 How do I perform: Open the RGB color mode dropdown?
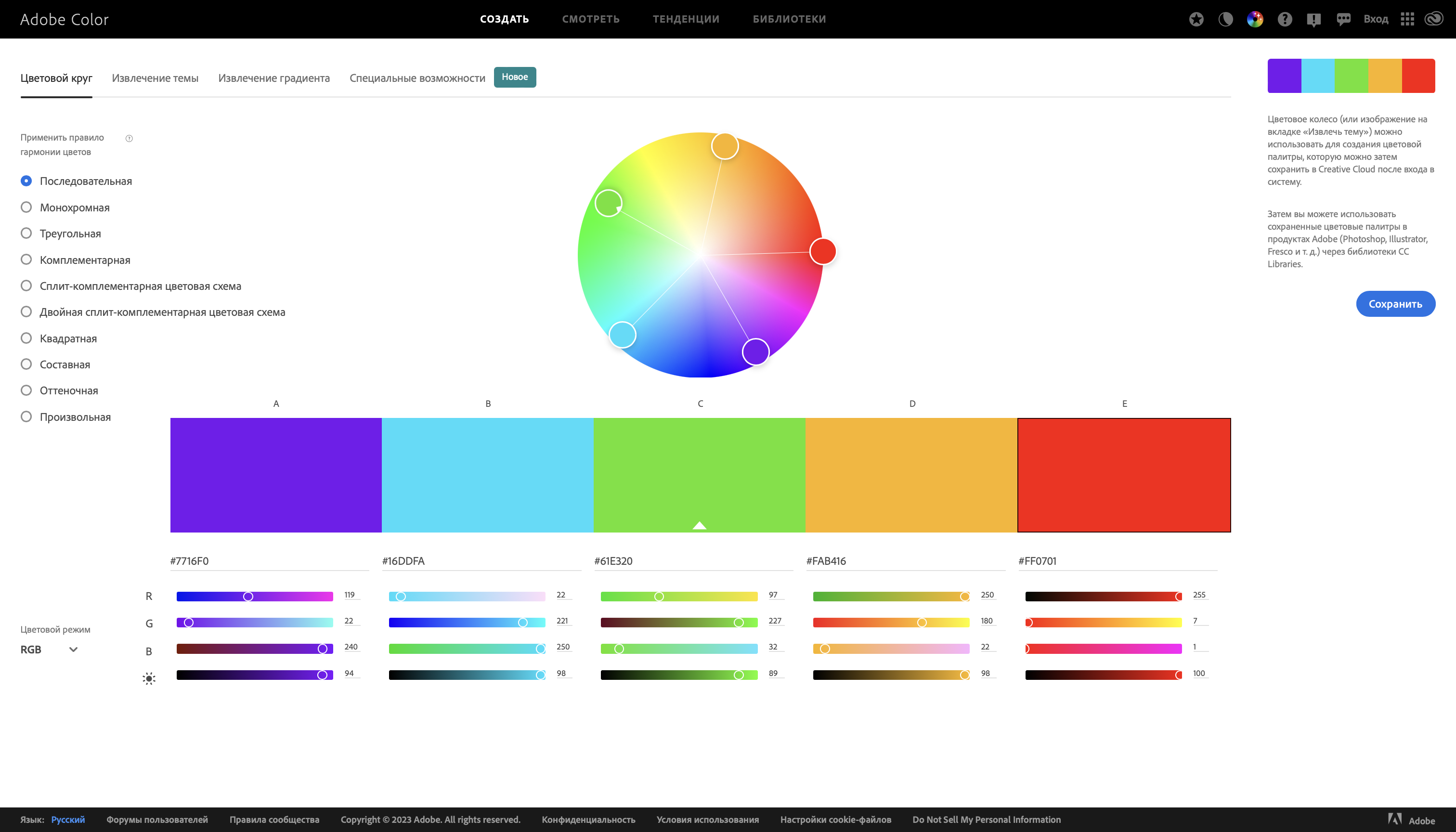49,650
